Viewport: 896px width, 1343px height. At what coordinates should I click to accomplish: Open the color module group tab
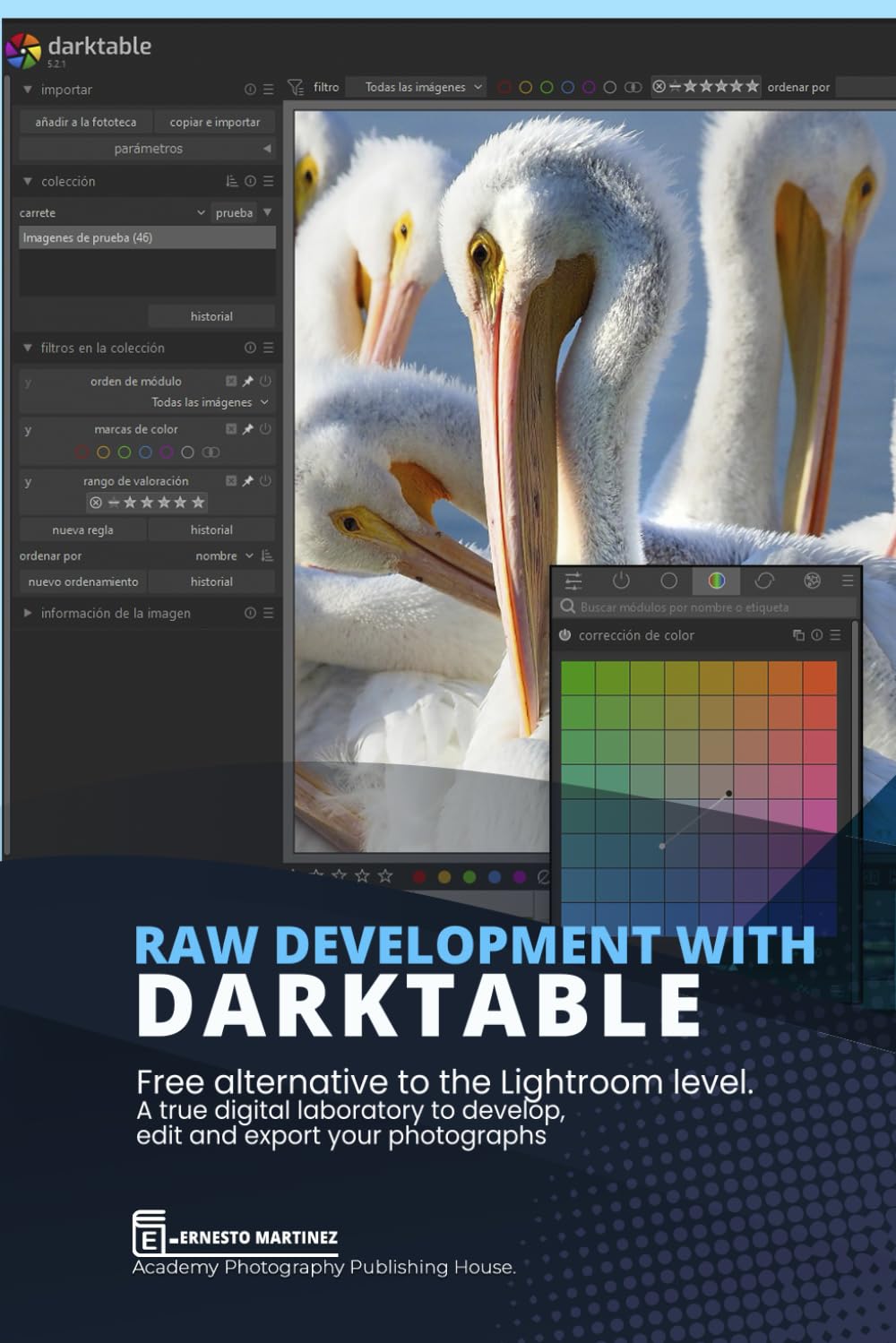(x=716, y=581)
